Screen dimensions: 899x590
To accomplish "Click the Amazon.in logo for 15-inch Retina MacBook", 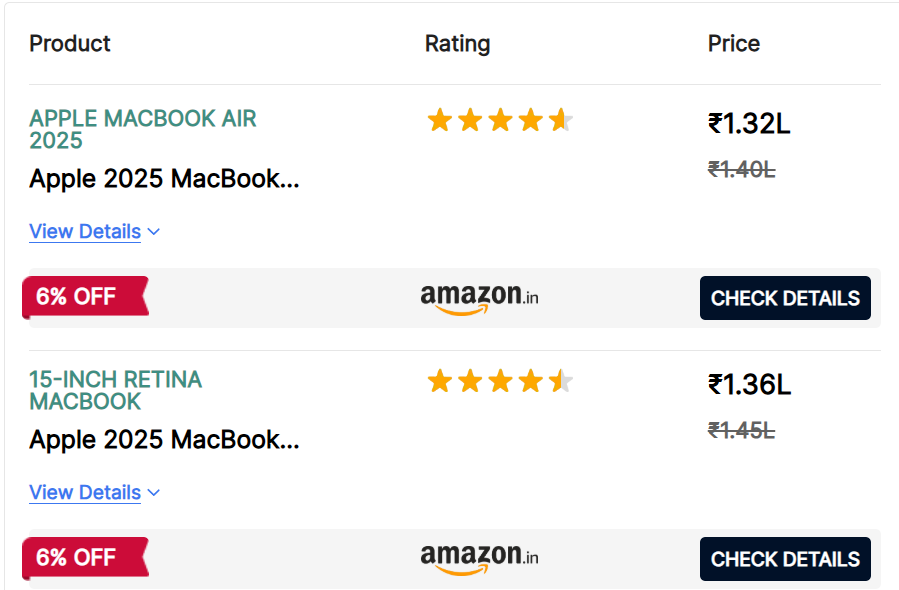I will (x=479, y=558).
